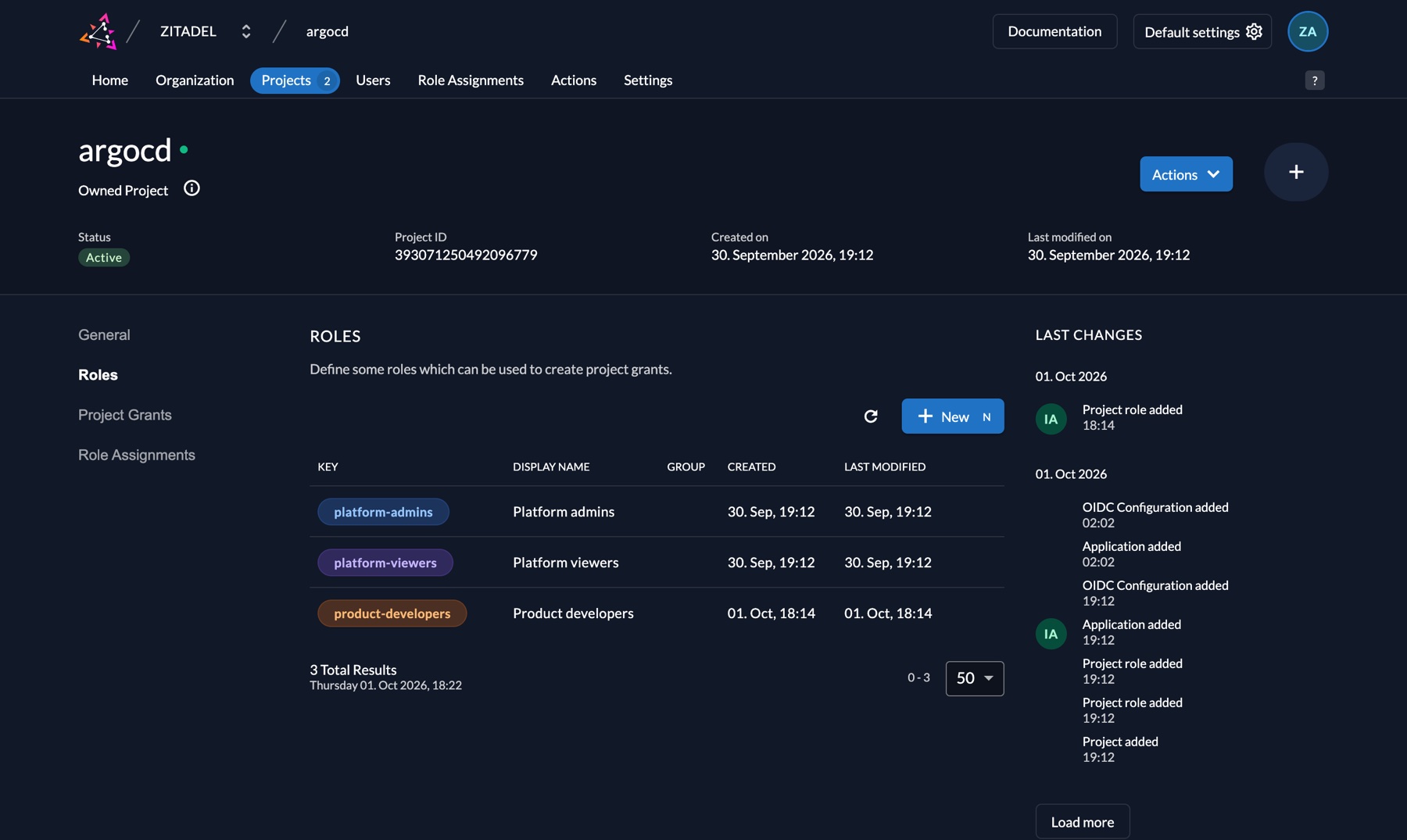1407x840 pixels.
Task: Open Role Assignments in the side menu
Action: 137,455
